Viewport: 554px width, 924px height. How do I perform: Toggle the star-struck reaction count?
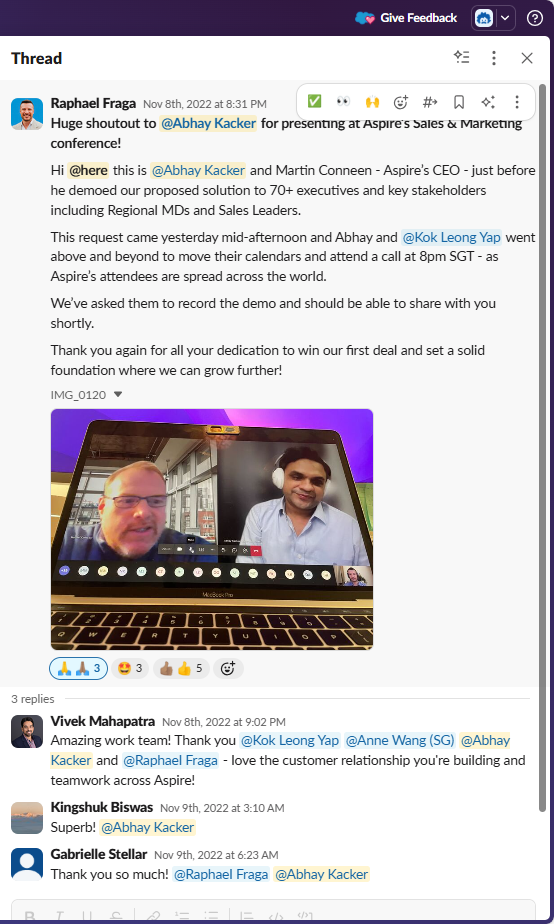130,668
